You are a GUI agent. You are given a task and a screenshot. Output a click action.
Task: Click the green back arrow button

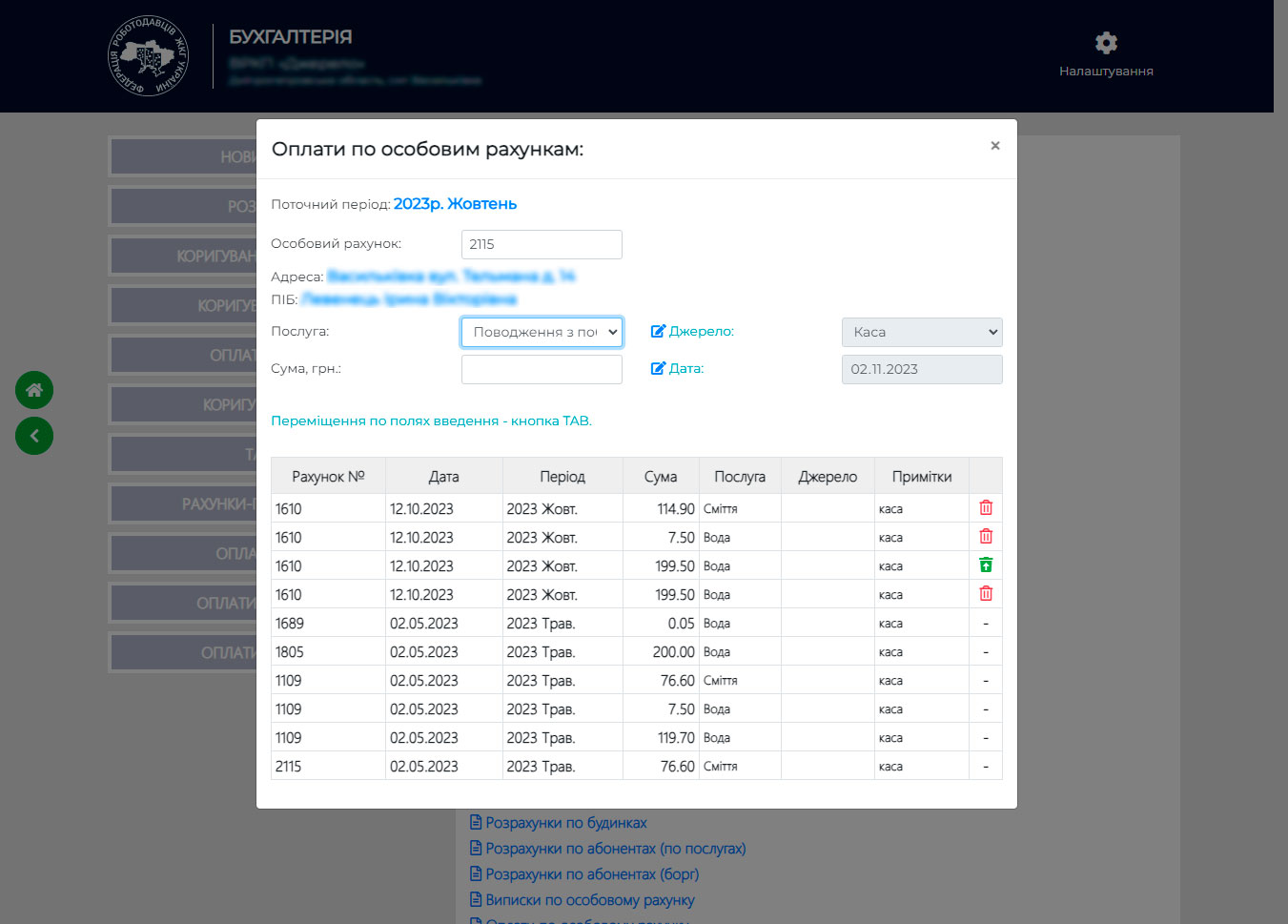click(x=34, y=436)
